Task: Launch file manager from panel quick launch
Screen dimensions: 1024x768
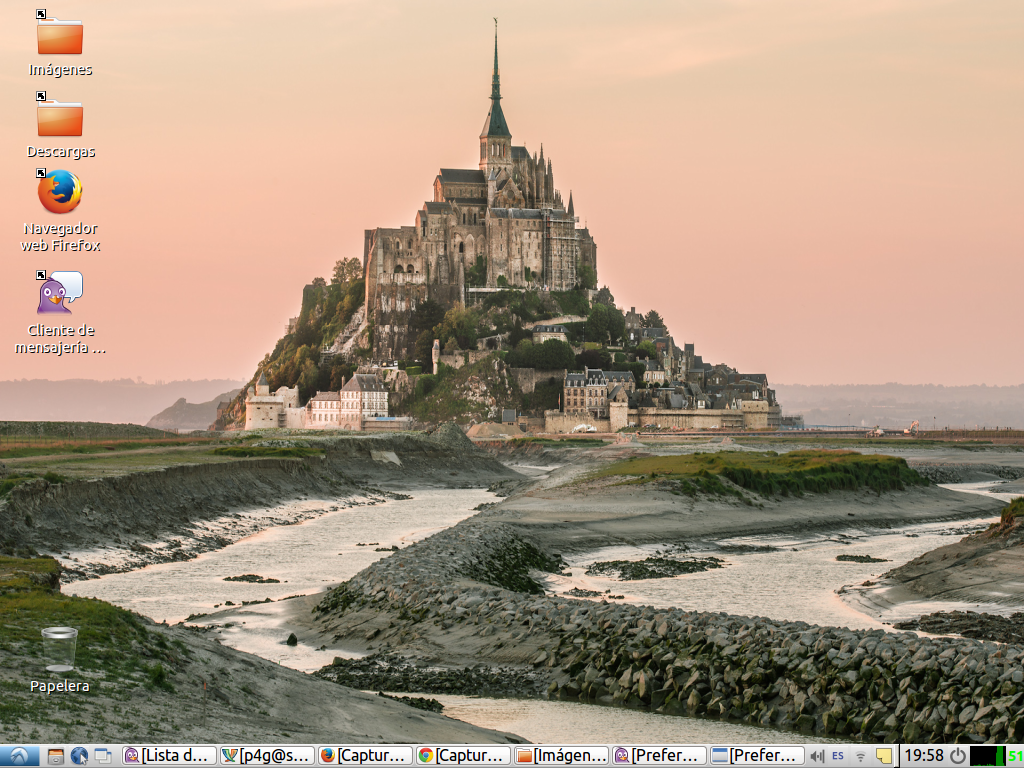Action: 56,756
